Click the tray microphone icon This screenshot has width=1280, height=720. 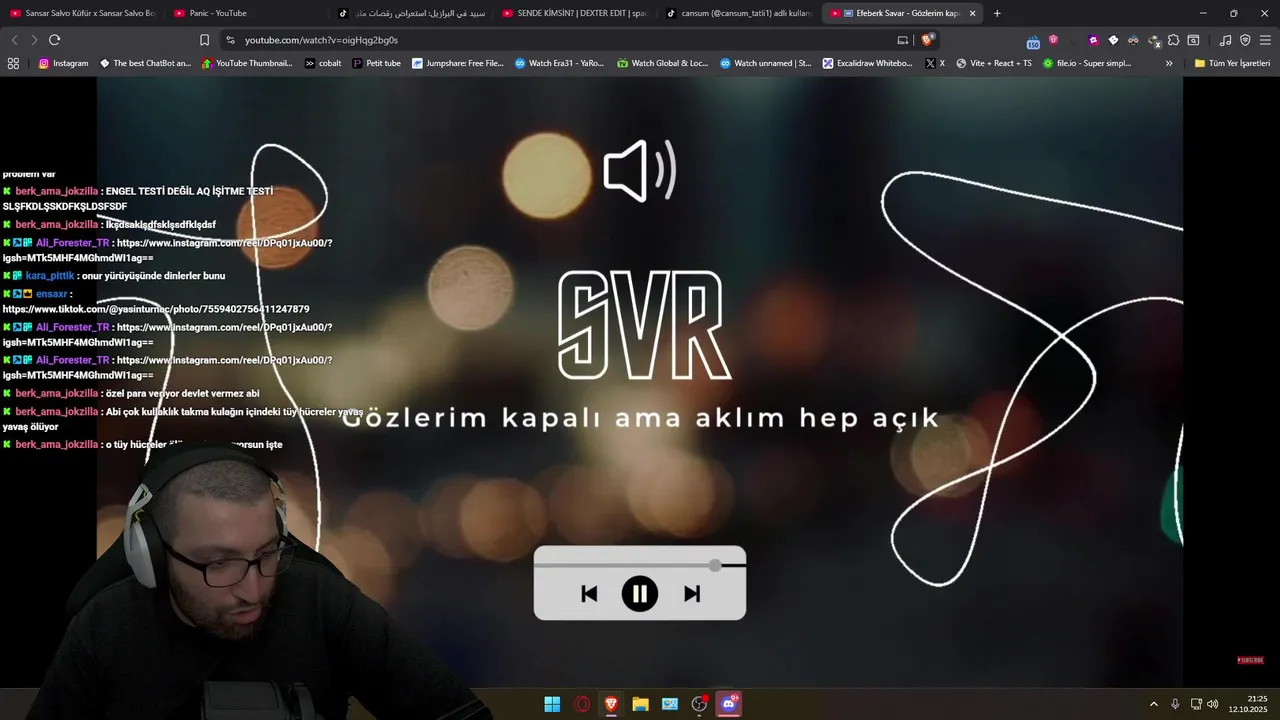point(1175,704)
